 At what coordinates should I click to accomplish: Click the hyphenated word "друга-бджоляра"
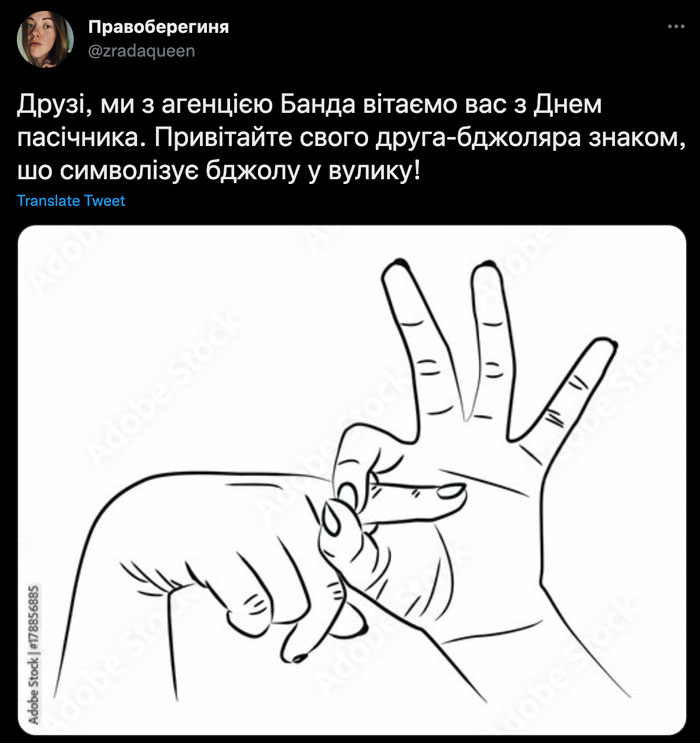coord(478,139)
